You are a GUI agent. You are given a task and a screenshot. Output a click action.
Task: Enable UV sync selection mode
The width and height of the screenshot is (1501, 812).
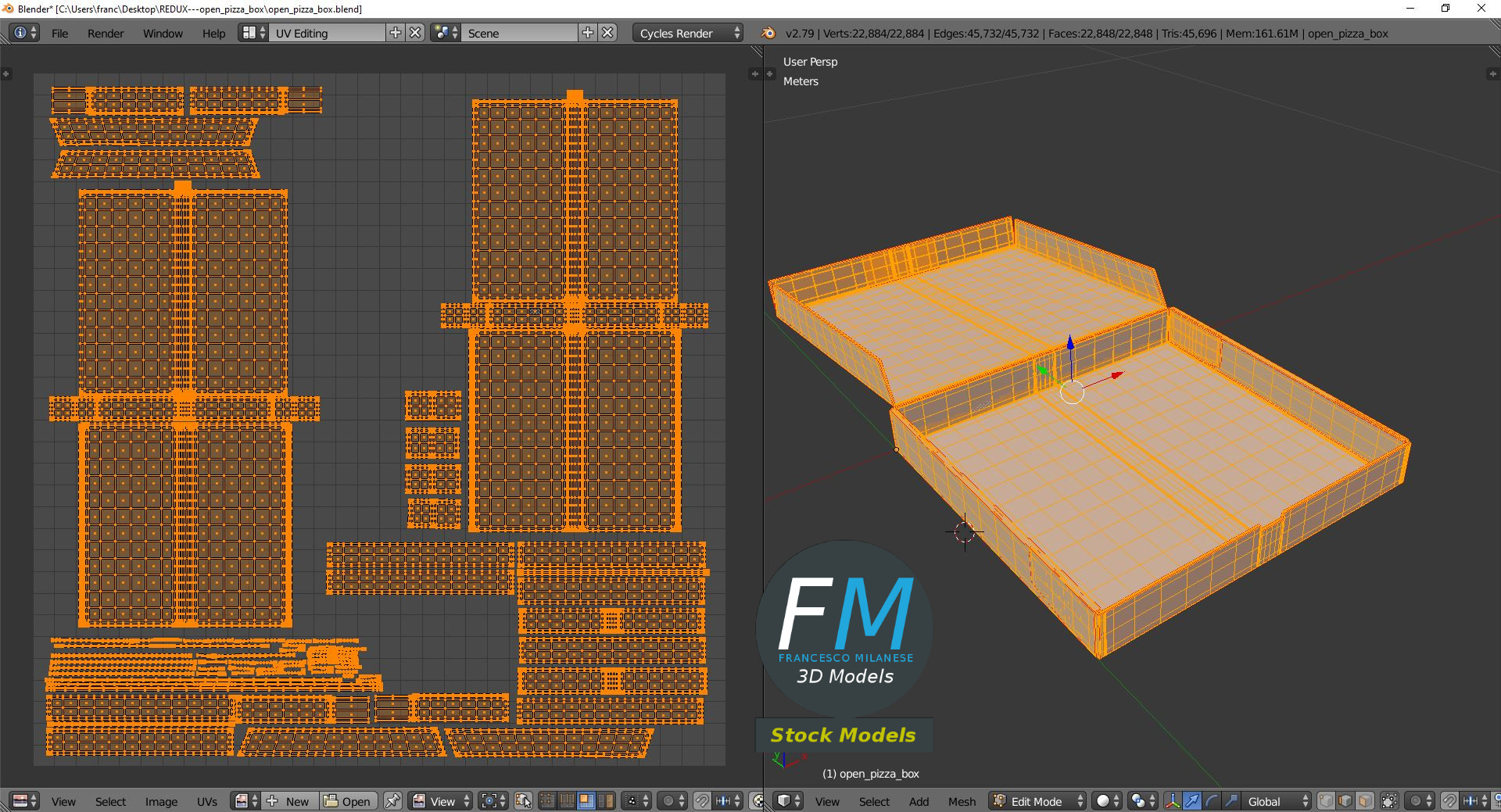523,801
